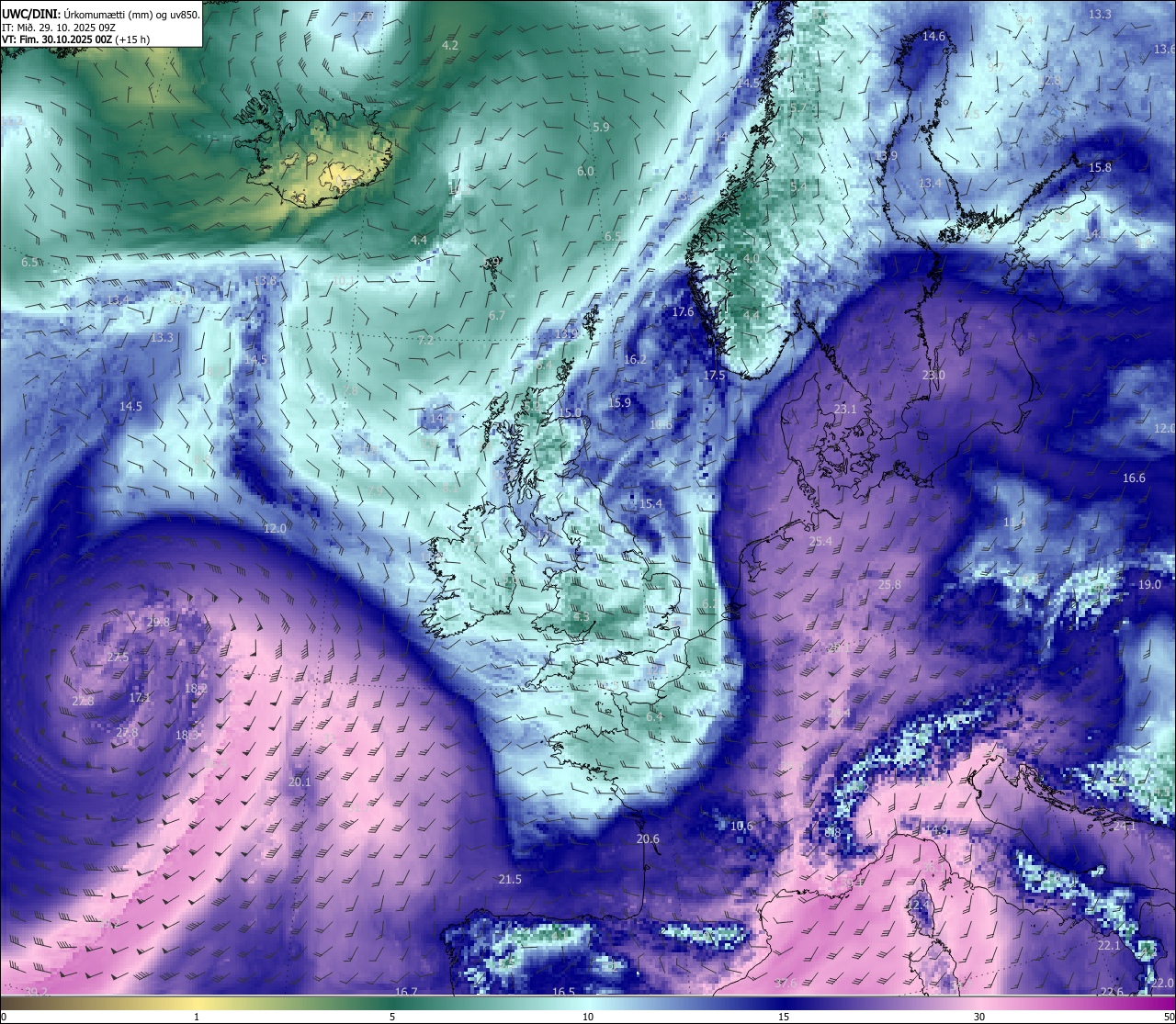The image size is (1176, 1024).
Task: Click the 15.9 value in the North Sea
Action: [x=619, y=402]
